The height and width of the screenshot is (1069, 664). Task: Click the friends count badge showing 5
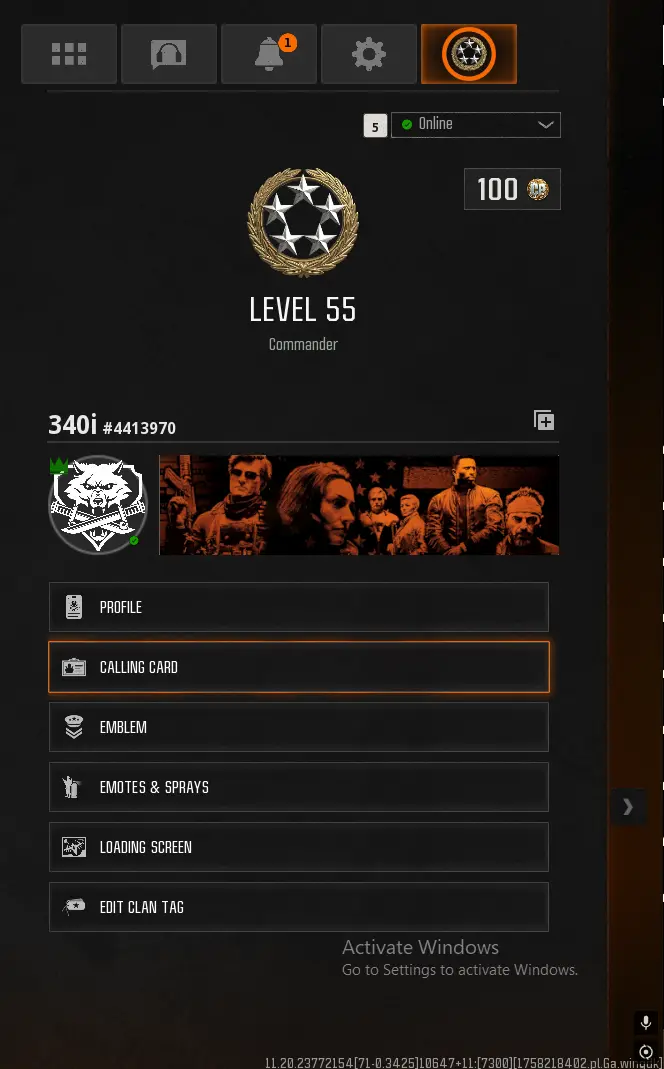[375, 126]
